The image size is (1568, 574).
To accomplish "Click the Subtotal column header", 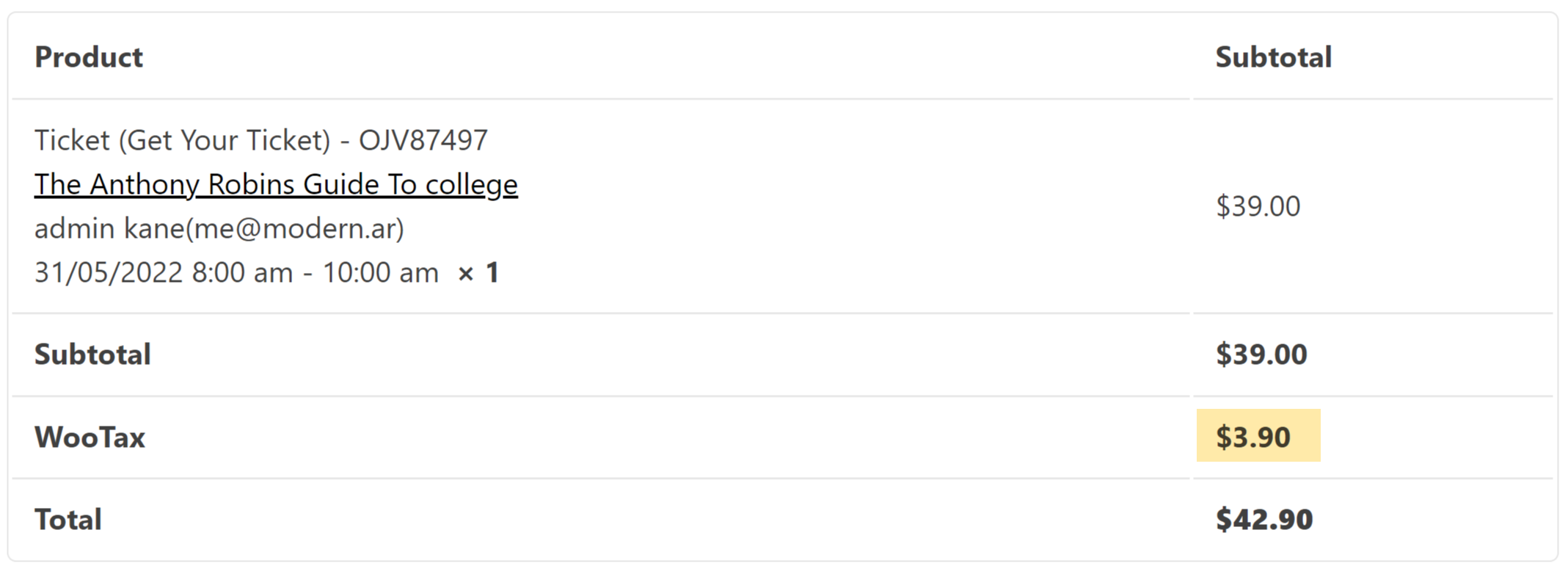I will click(x=1273, y=57).
